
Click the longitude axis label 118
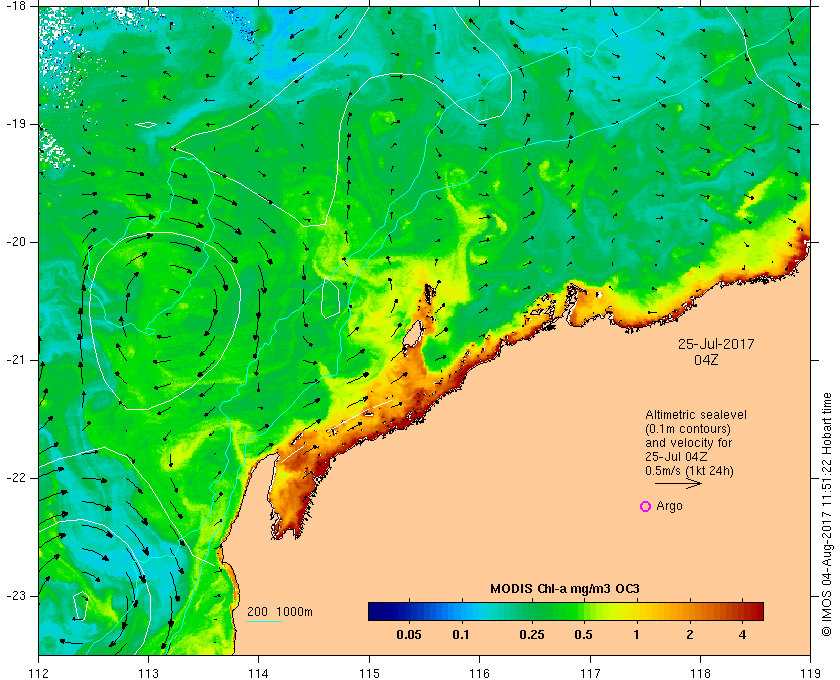pos(700,673)
